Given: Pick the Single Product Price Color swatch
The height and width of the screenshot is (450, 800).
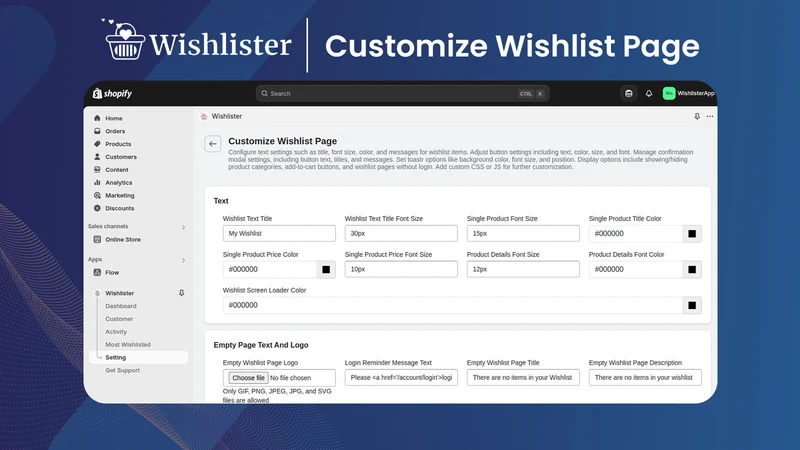Looking at the screenshot, I should 326,269.
